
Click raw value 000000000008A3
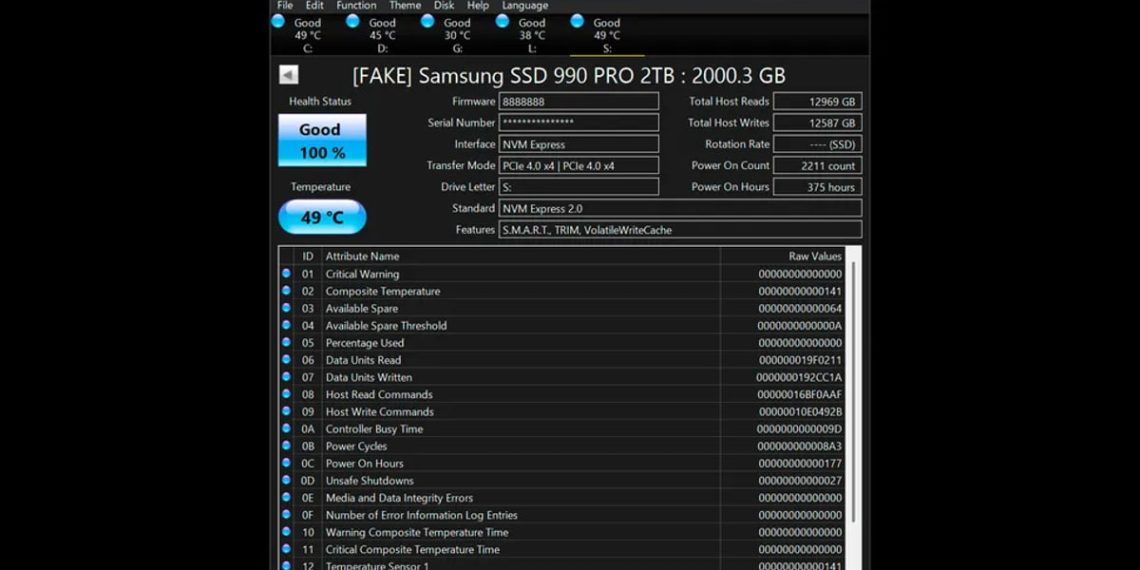pyautogui.click(x=800, y=446)
